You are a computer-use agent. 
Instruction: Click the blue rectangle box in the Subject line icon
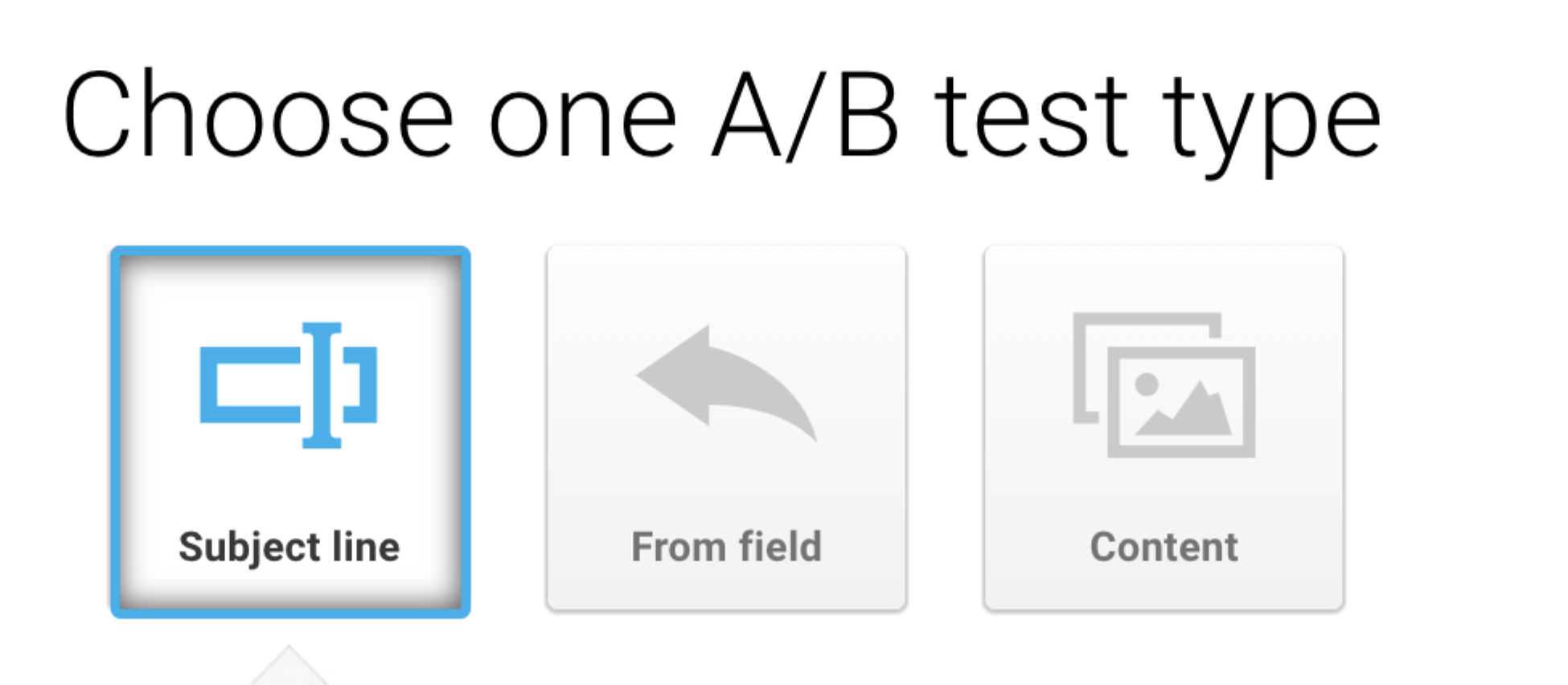(250, 385)
